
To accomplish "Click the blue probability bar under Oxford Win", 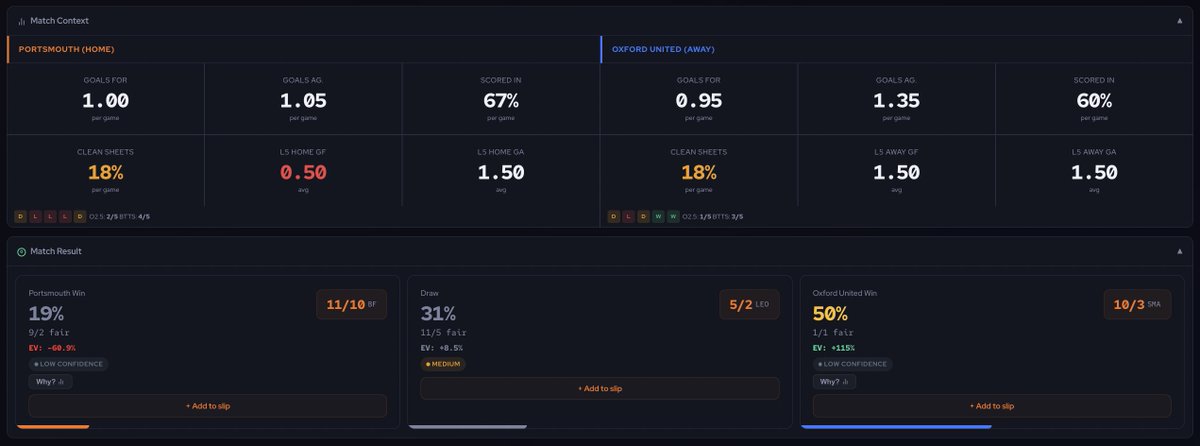I will 896,427.
